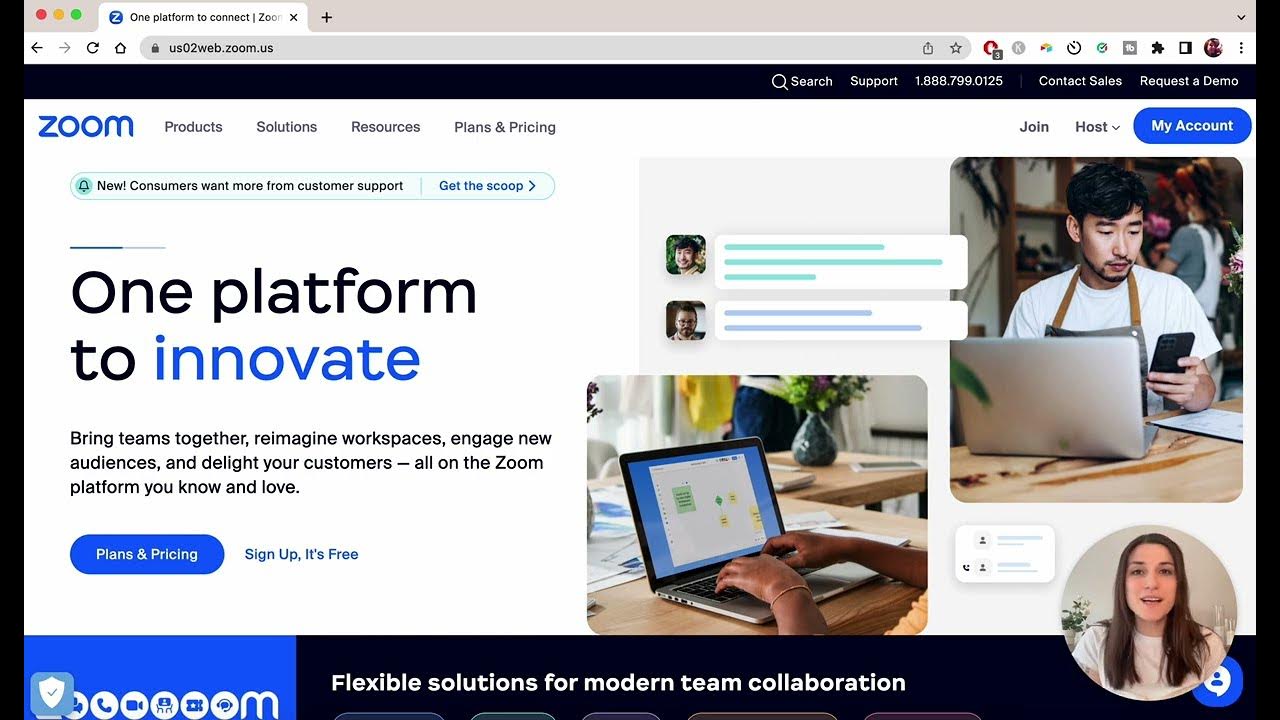Click the contact center chat icon in banner

[224, 705]
